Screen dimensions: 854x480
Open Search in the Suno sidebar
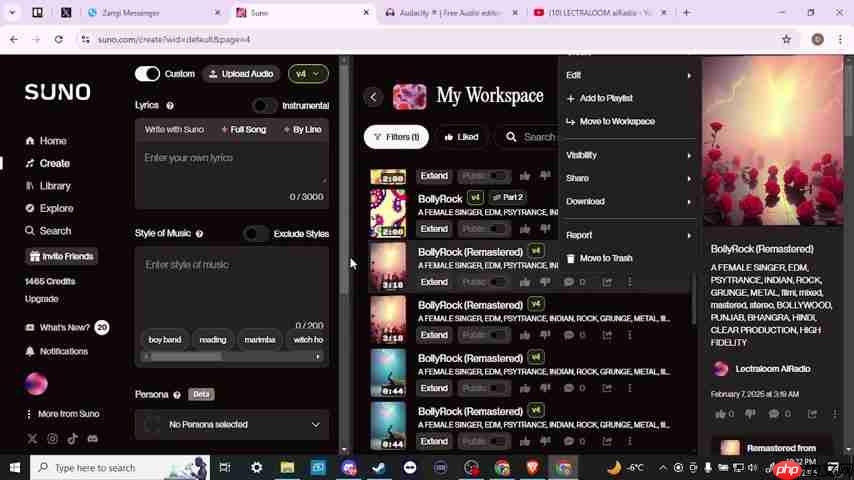pos(48,231)
